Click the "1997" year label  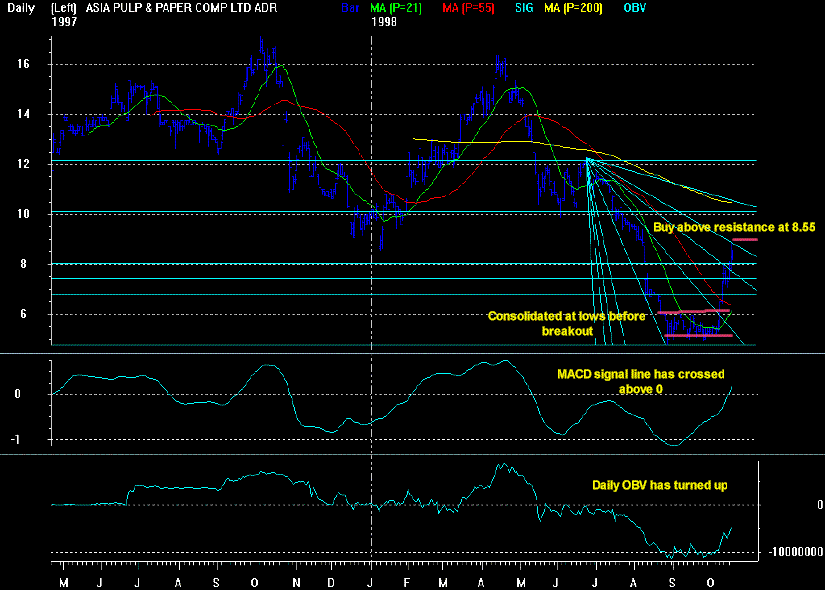64,22
